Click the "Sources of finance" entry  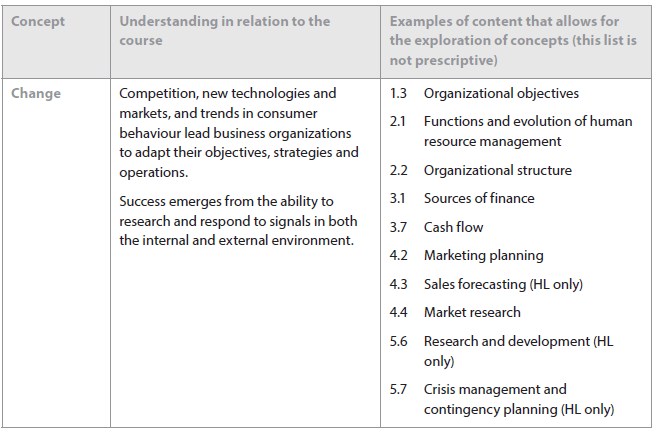point(479,199)
